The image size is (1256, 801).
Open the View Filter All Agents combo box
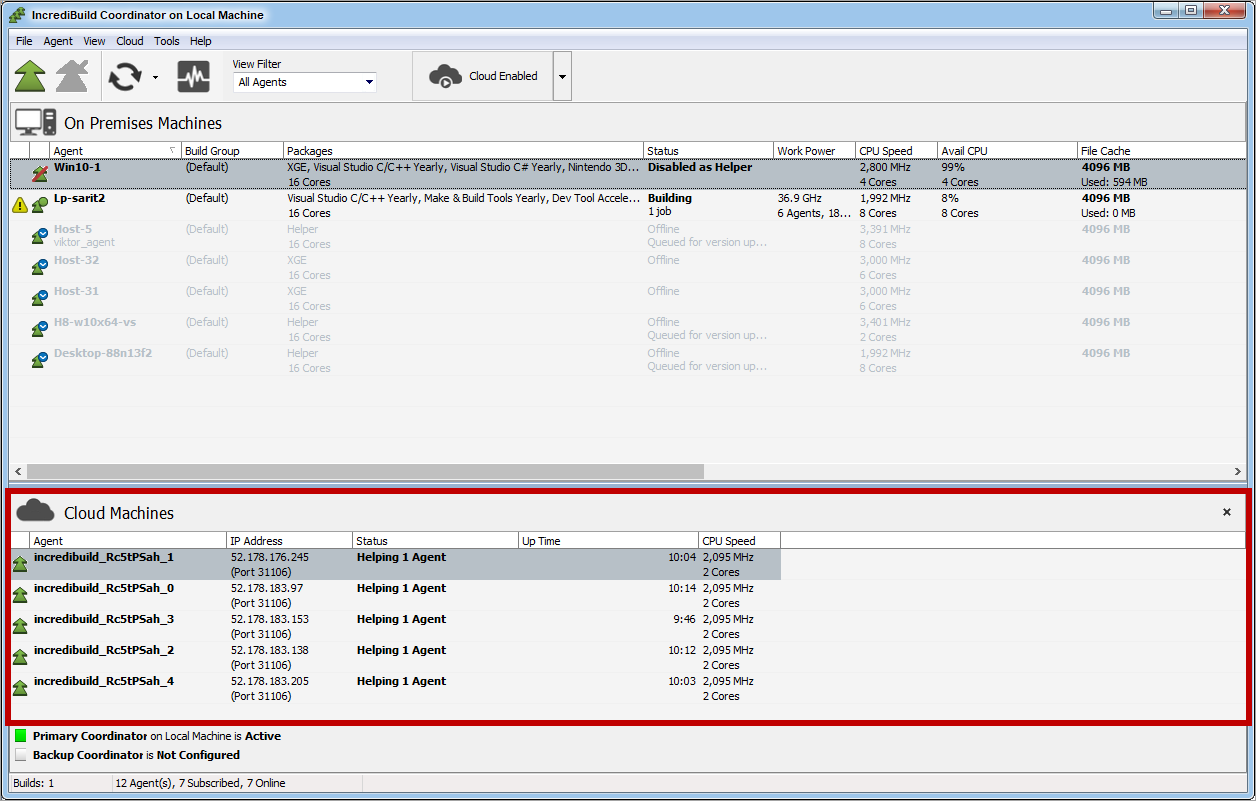coord(305,82)
